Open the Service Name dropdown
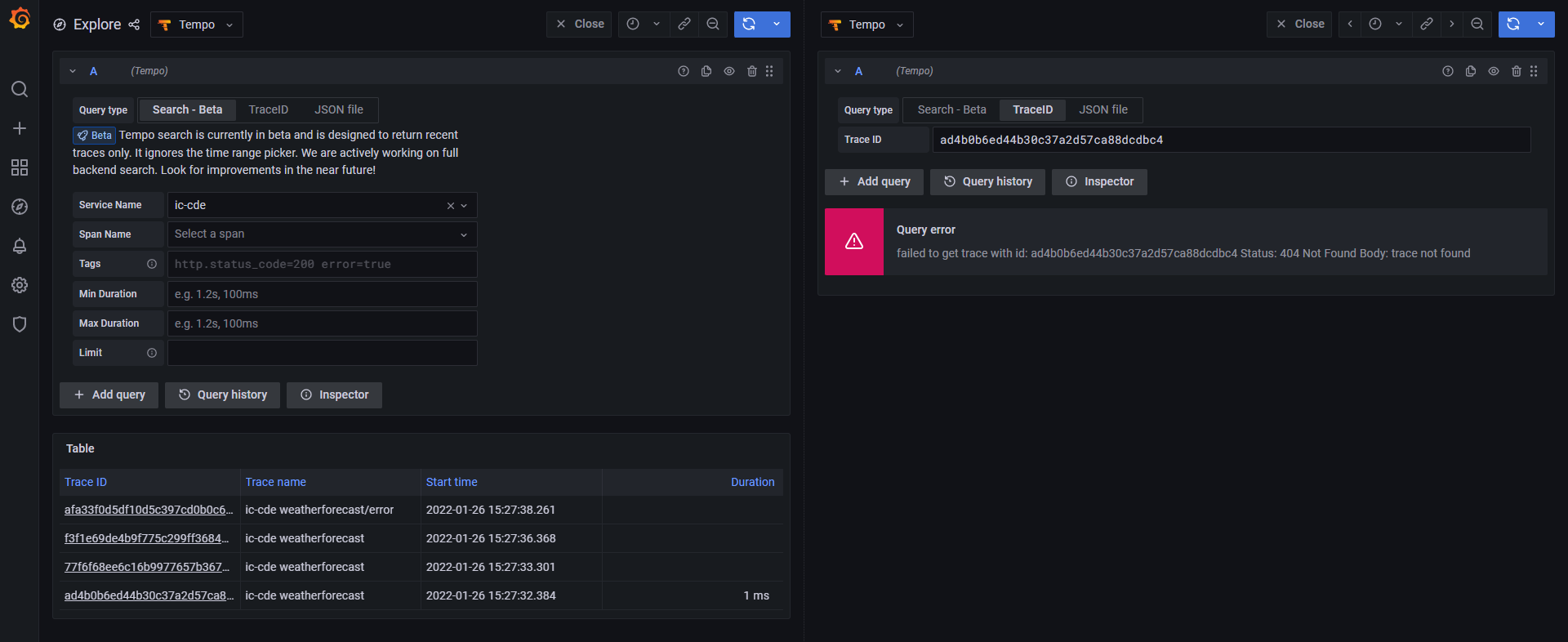1568x642 pixels. pyautogui.click(x=322, y=205)
